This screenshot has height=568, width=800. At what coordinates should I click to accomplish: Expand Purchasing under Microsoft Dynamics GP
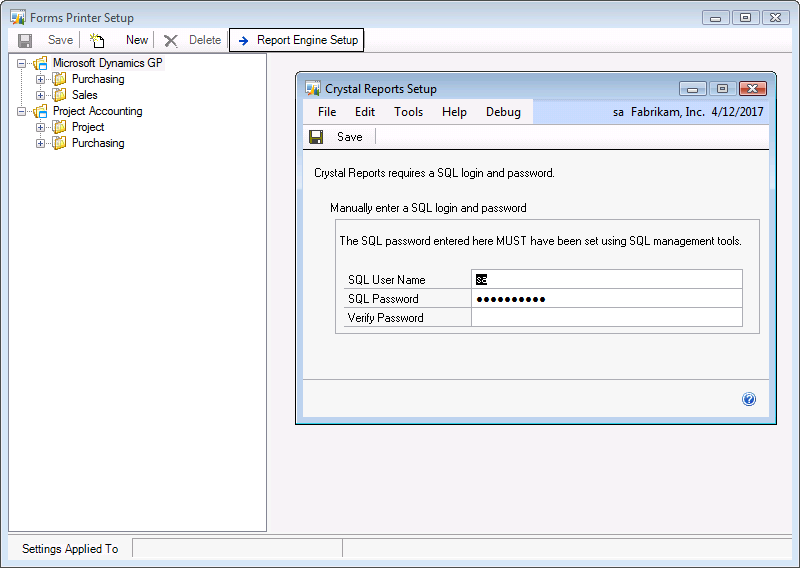coord(40,80)
